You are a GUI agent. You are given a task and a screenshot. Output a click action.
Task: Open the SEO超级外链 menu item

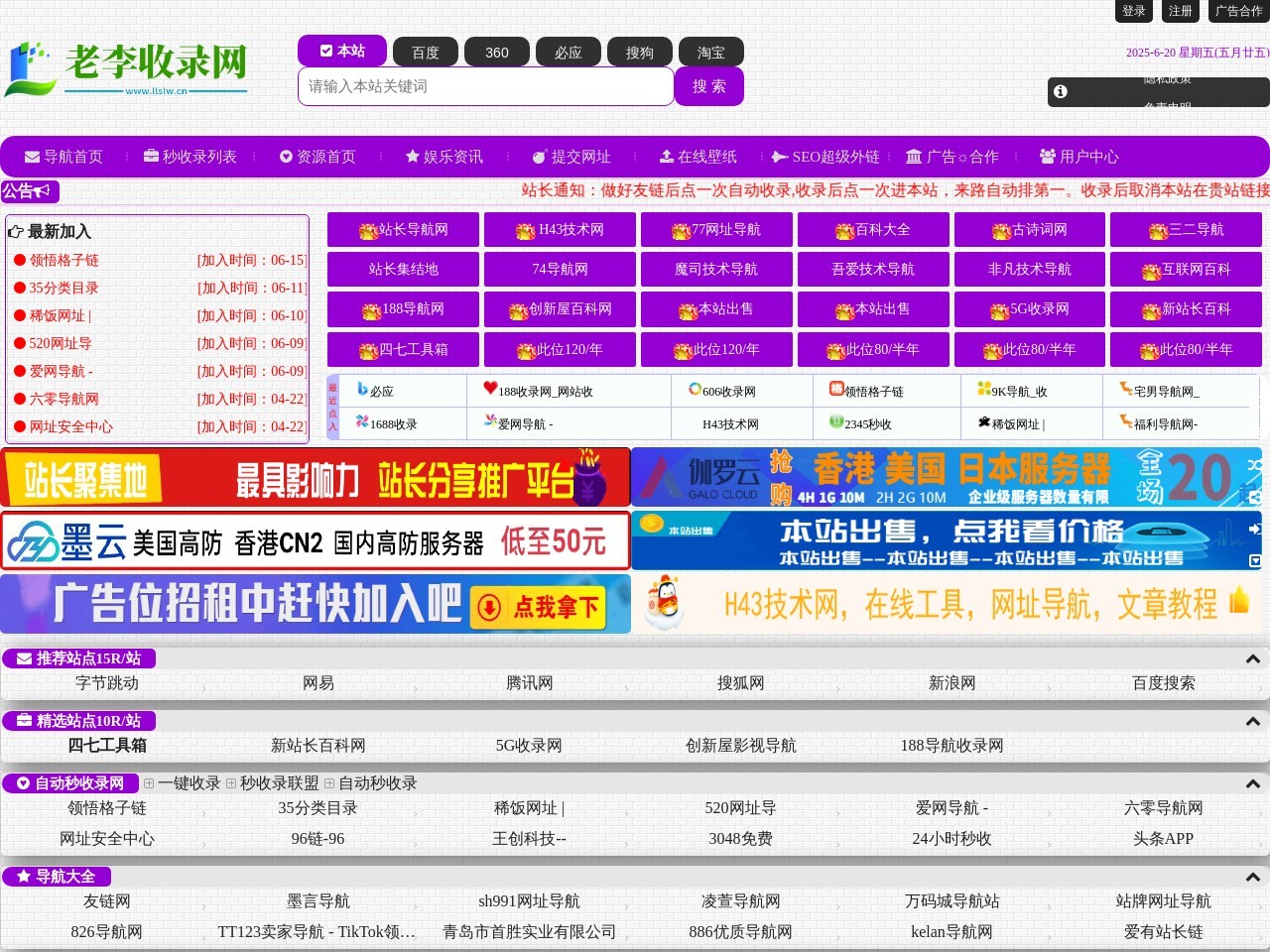825,157
